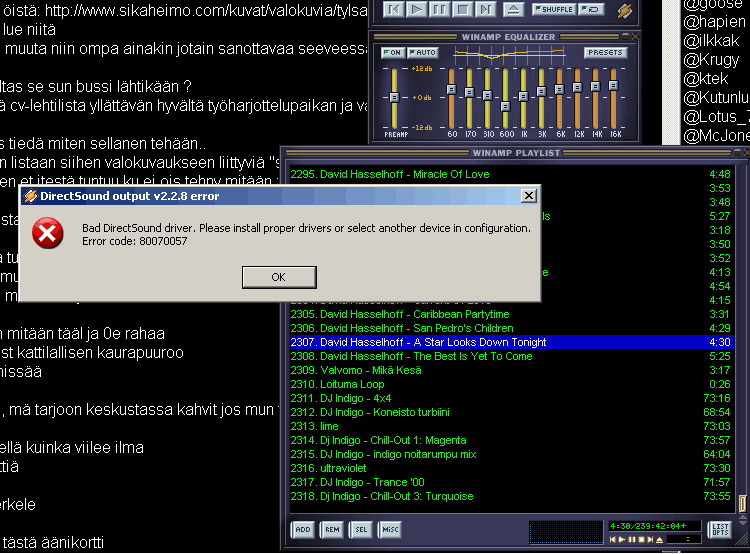Click the Winamp next track button
This screenshot has height=554, width=750.
pos(486,9)
